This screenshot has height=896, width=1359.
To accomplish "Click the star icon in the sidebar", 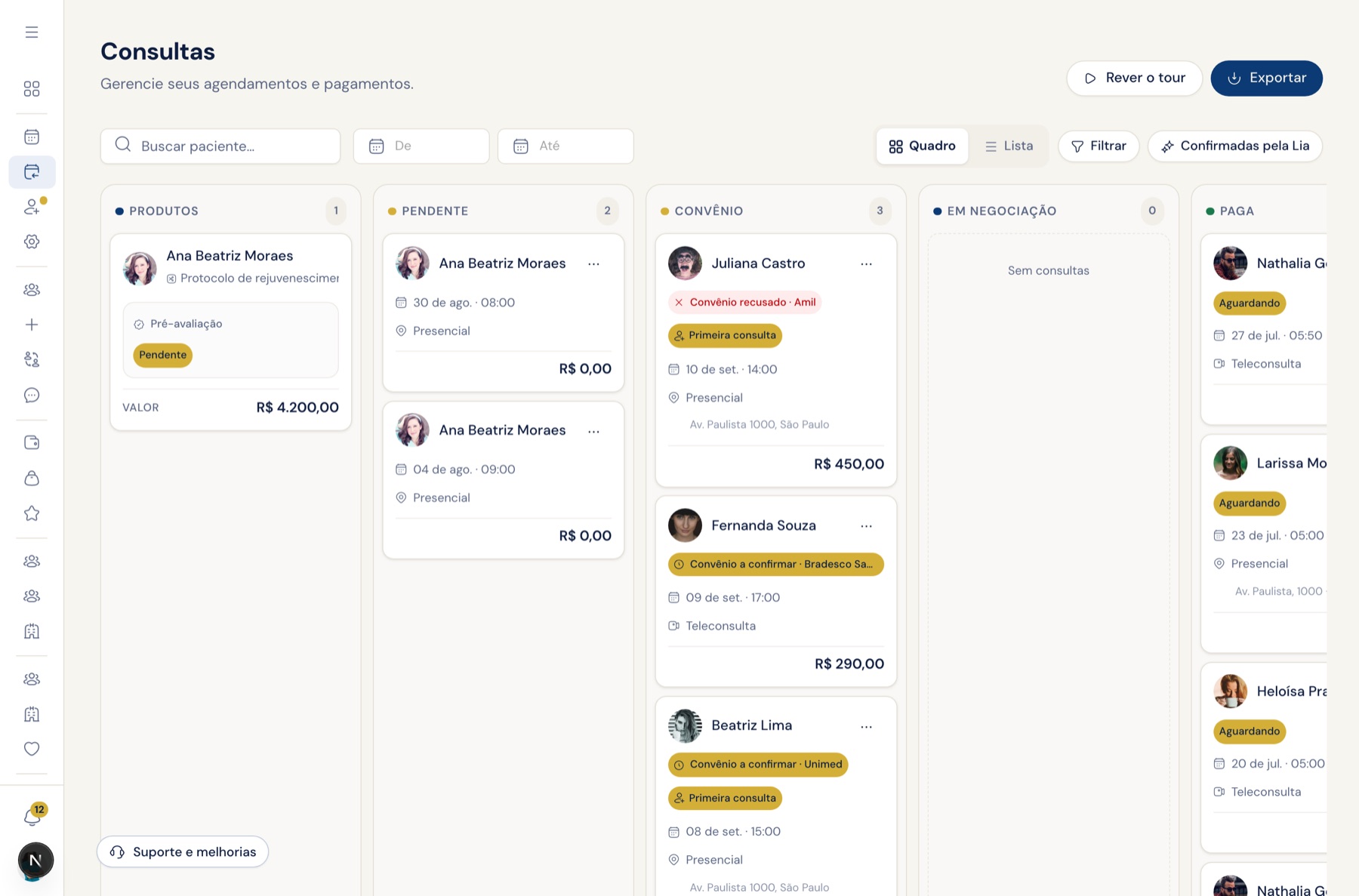I will (x=32, y=513).
